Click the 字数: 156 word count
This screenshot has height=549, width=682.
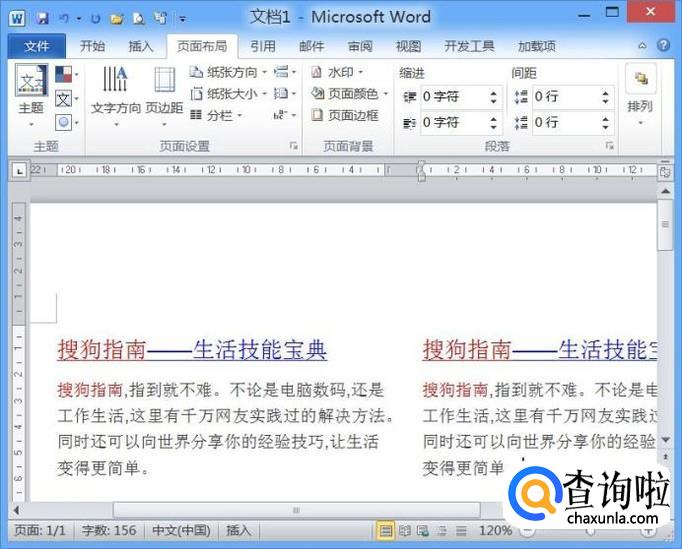point(109,531)
